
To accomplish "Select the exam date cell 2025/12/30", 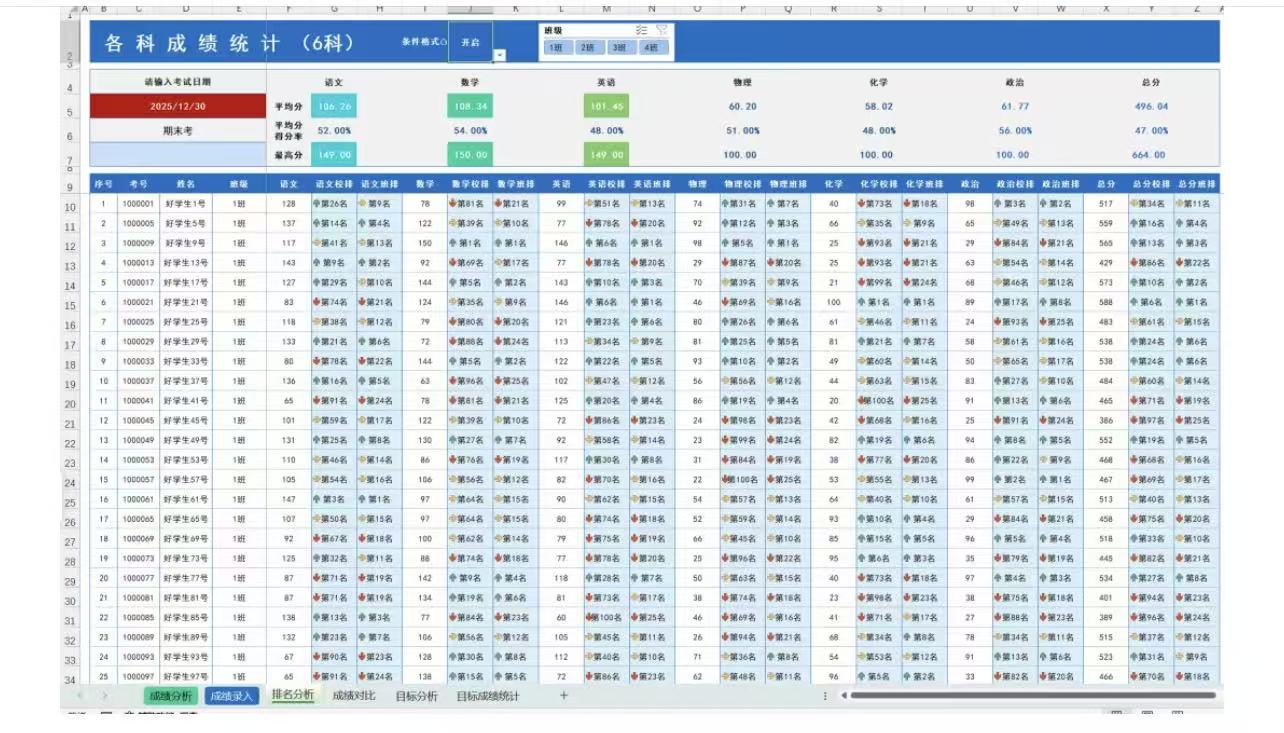I will tap(178, 106).
